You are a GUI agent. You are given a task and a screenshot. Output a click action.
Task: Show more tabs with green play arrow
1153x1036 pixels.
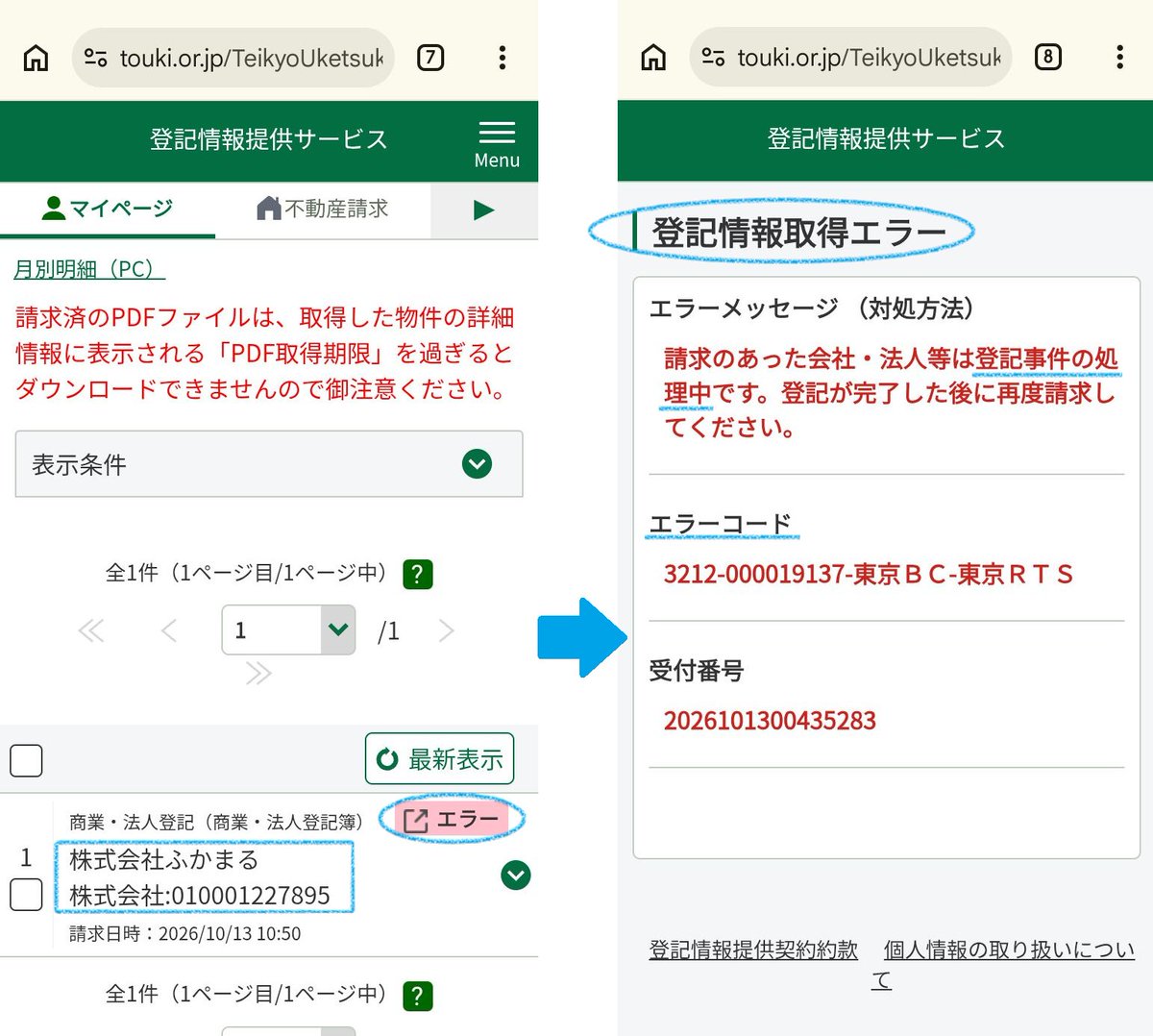tap(484, 210)
